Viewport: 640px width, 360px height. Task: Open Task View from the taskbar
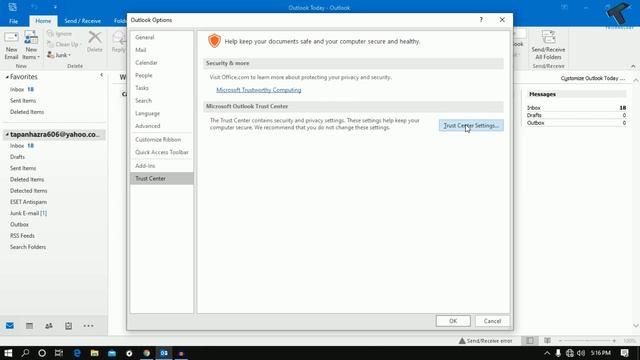59,353
